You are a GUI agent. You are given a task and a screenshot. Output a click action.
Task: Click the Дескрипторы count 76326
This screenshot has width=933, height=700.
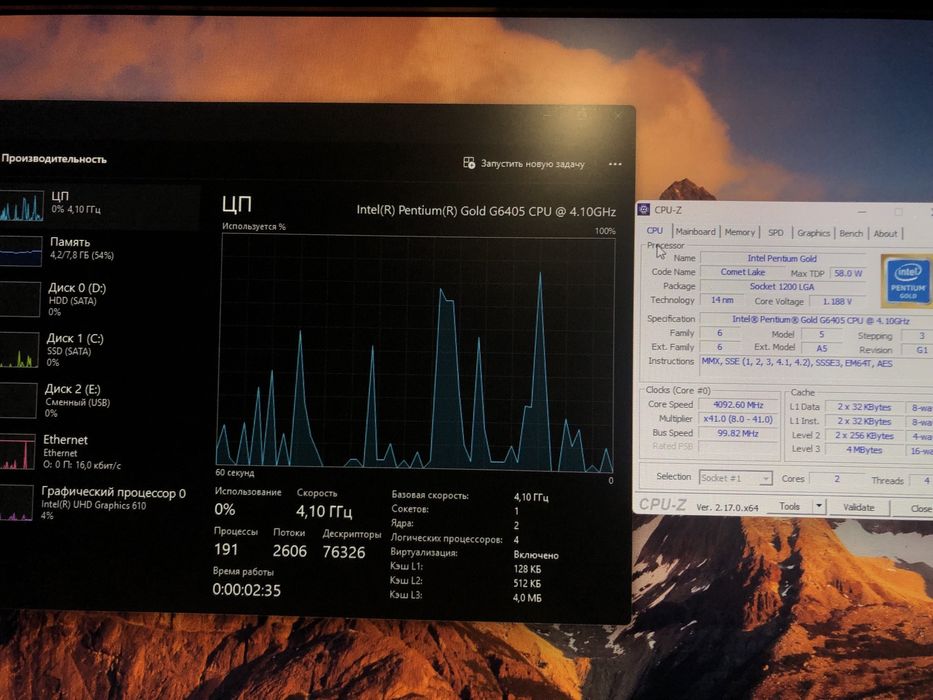point(344,552)
